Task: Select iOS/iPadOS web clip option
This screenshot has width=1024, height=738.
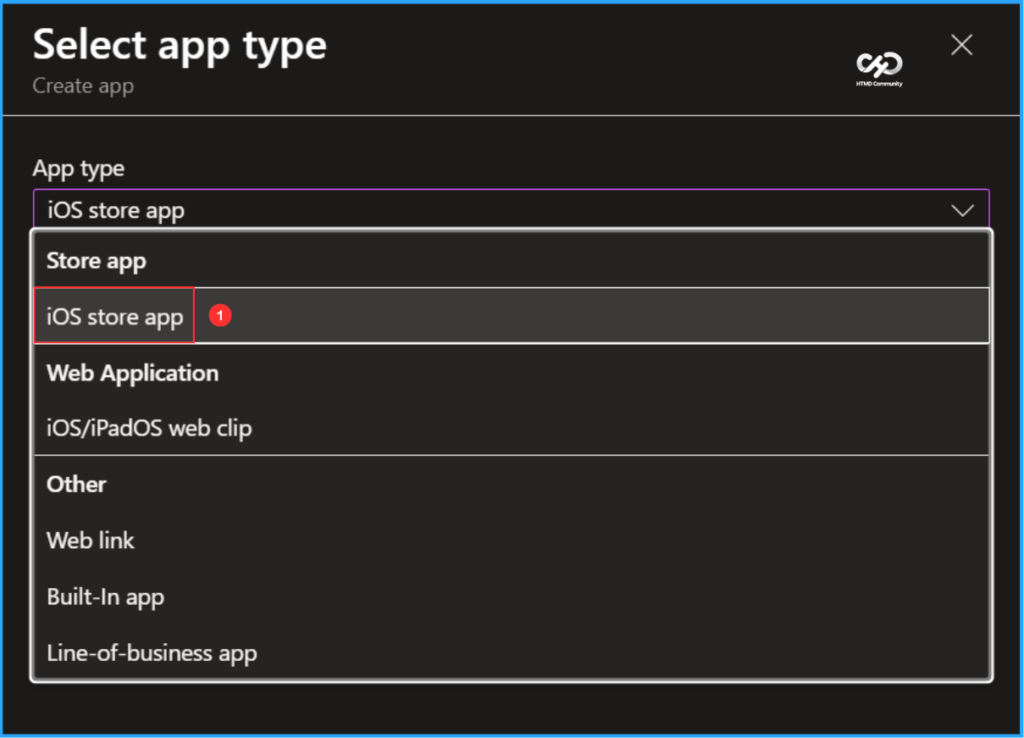Action: (149, 427)
